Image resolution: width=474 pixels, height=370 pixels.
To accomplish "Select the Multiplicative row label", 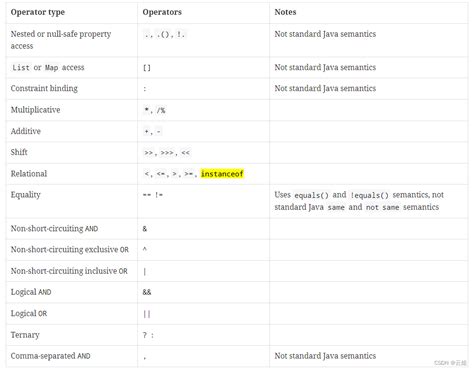I will (35, 110).
